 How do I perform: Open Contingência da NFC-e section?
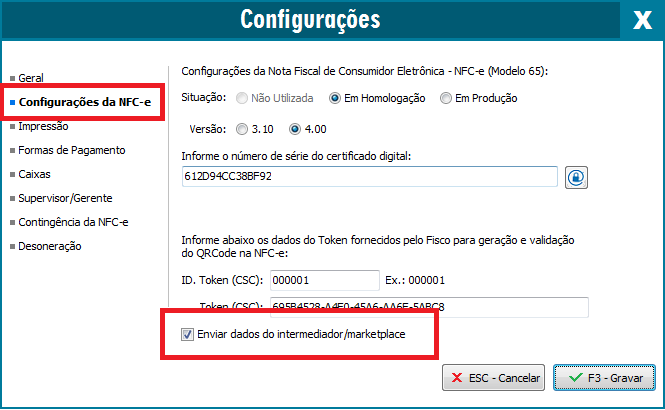point(73,222)
